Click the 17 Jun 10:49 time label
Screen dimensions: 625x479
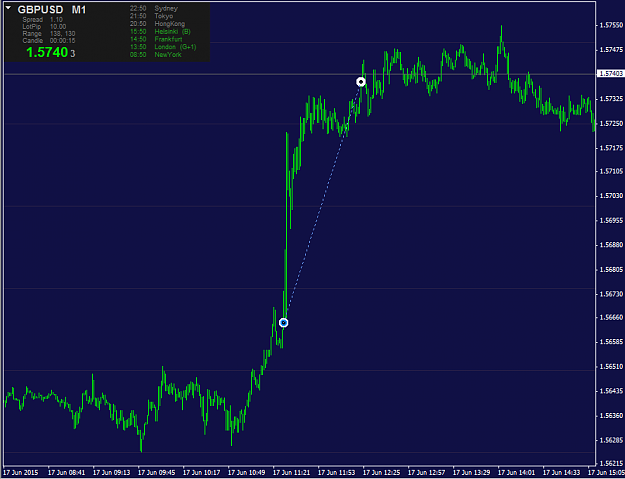point(247,473)
